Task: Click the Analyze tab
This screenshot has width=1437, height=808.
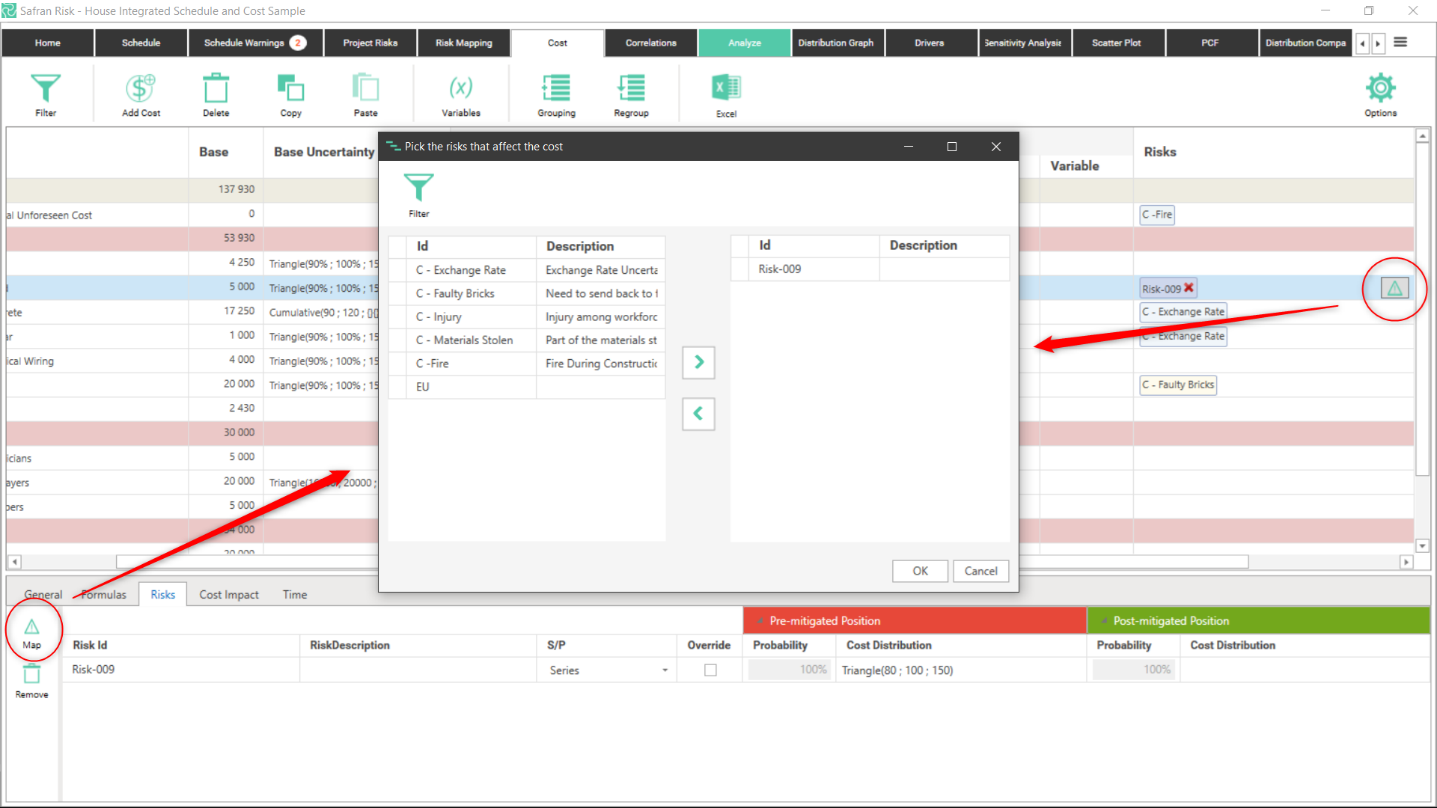Action: tap(745, 43)
